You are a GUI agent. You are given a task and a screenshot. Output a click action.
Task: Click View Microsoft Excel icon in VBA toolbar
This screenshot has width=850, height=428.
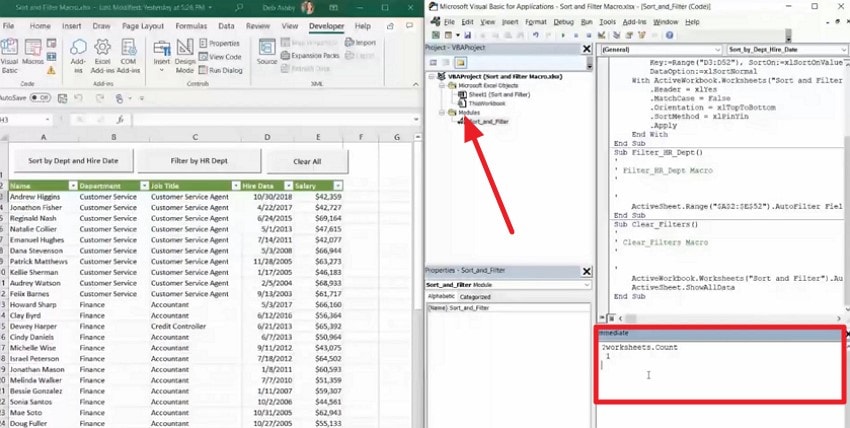click(435, 35)
